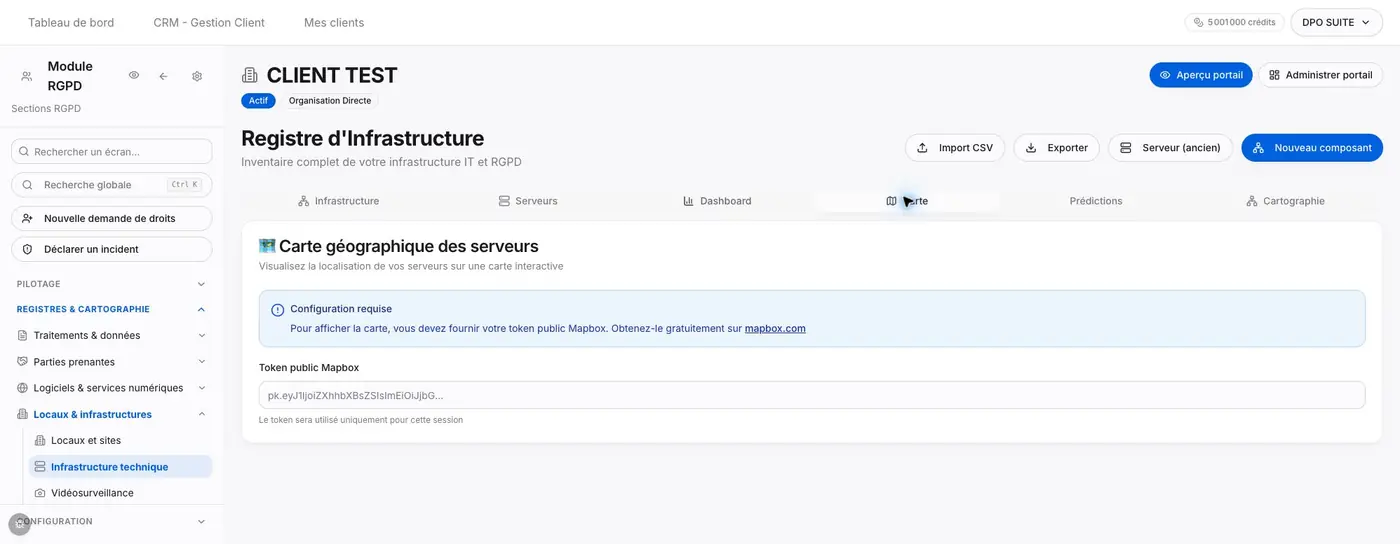Open Recherche globale search box
This screenshot has width=1400, height=544.
click(112, 185)
